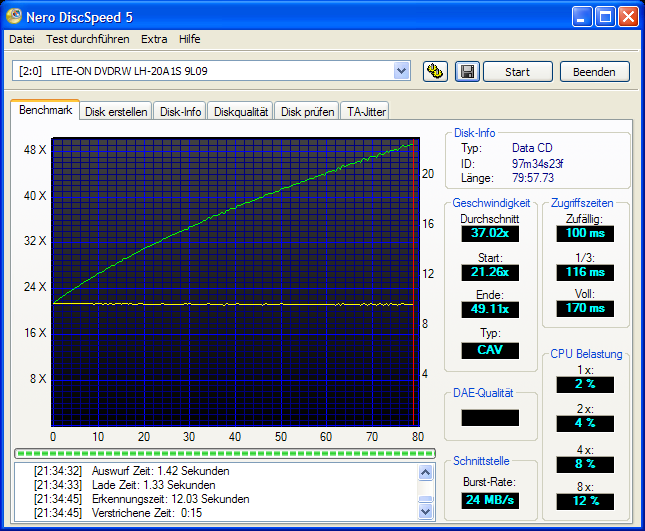Click the random access time 100 ms

pos(585,233)
